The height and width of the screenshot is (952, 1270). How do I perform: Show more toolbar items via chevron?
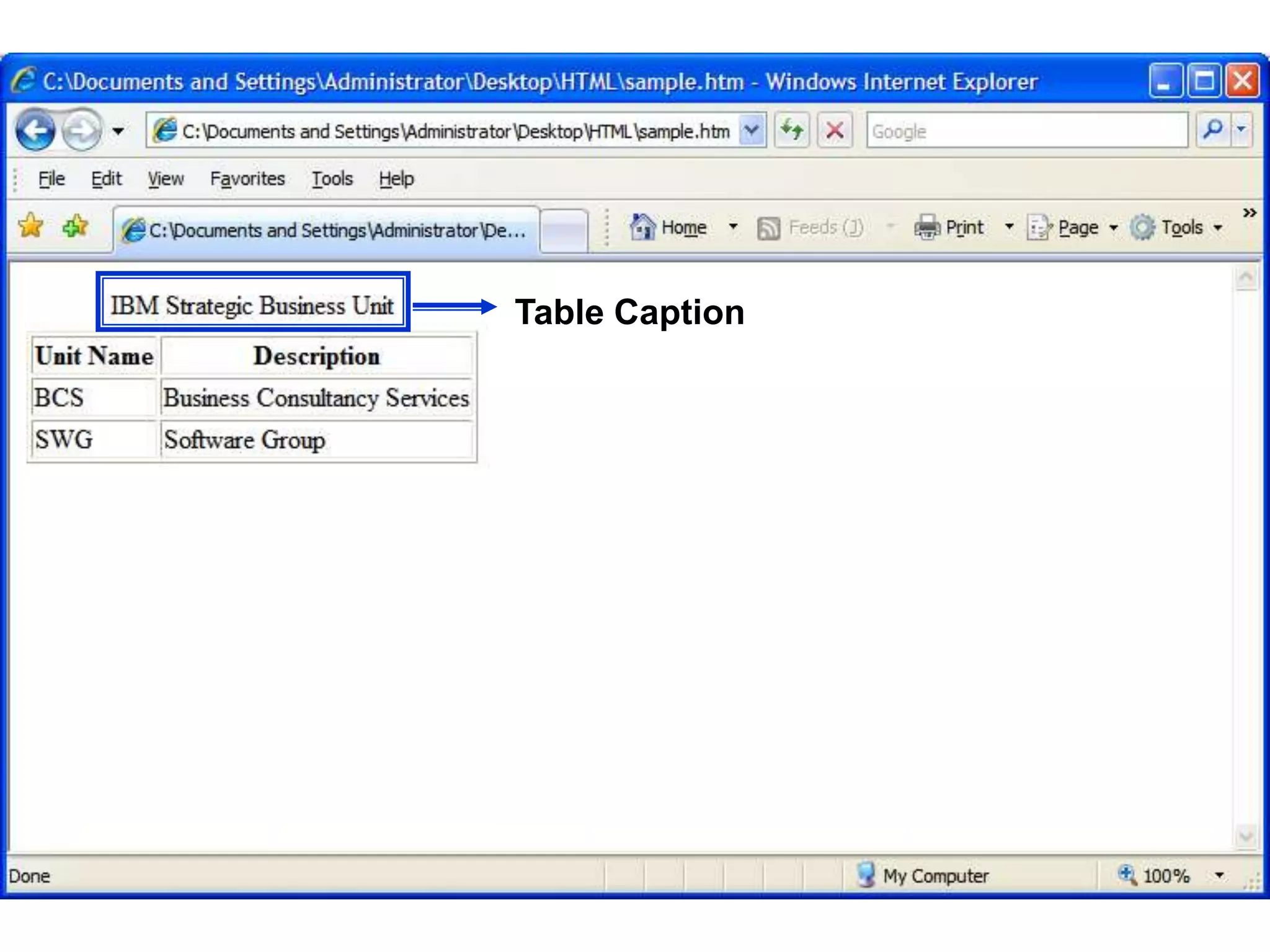pos(1250,213)
